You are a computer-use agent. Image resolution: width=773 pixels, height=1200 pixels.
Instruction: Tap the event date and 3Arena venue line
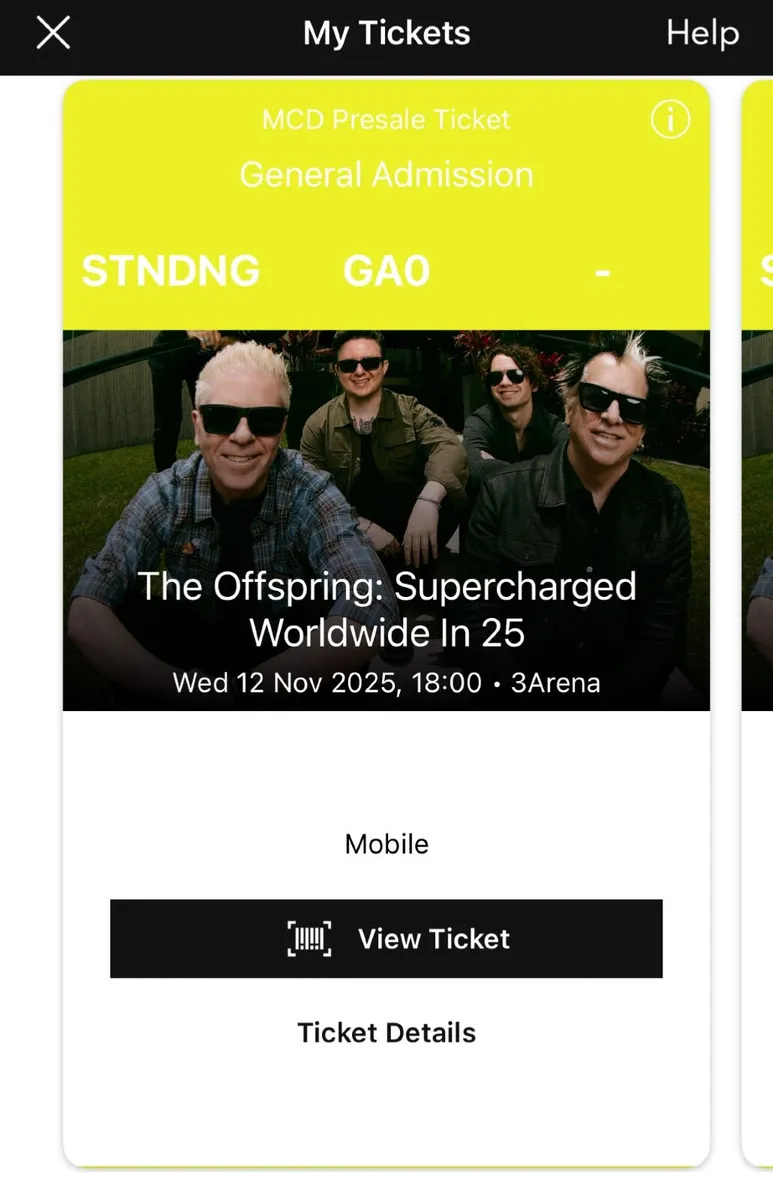click(386, 683)
